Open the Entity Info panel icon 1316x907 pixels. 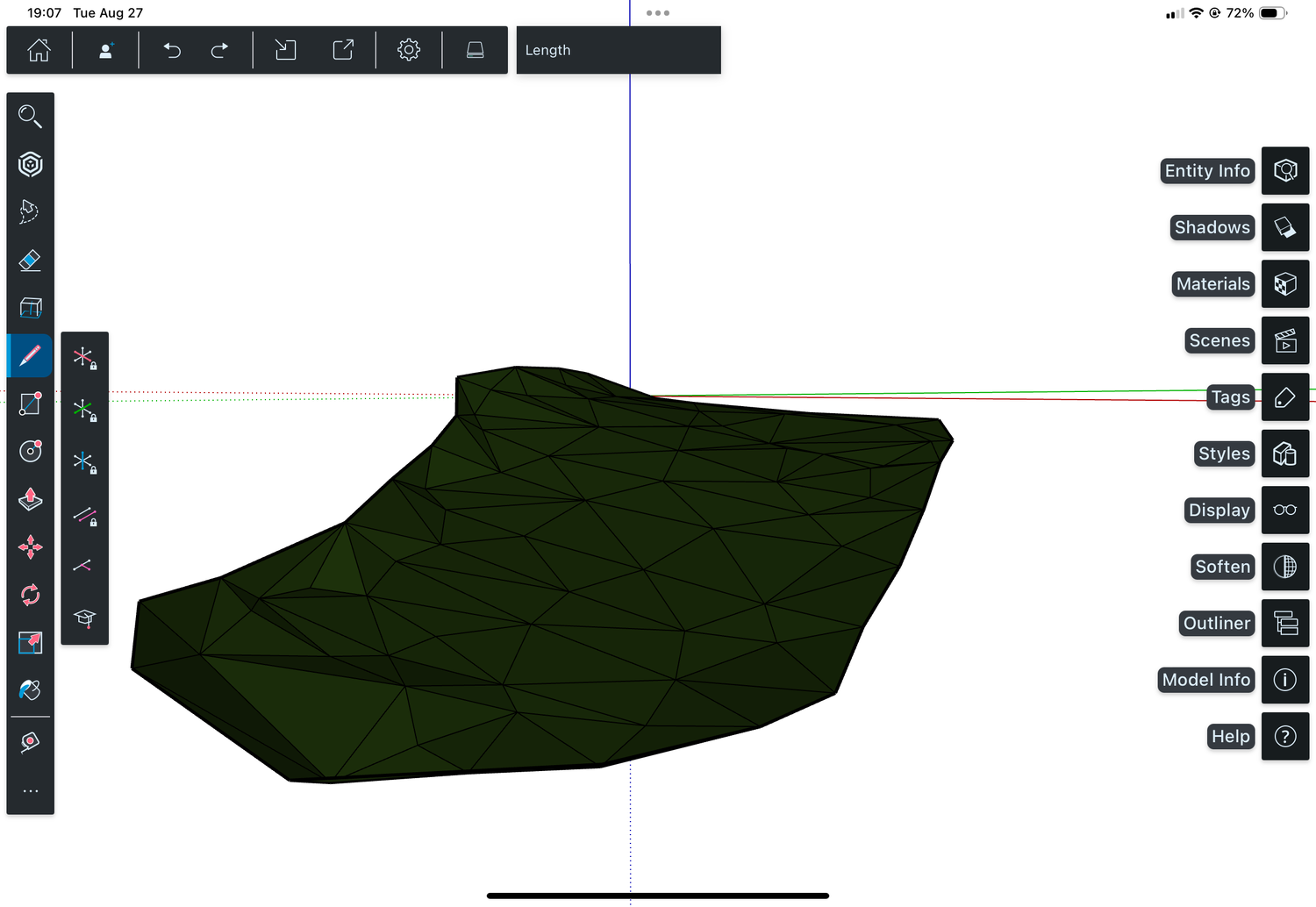click(x=1285, y=170)
